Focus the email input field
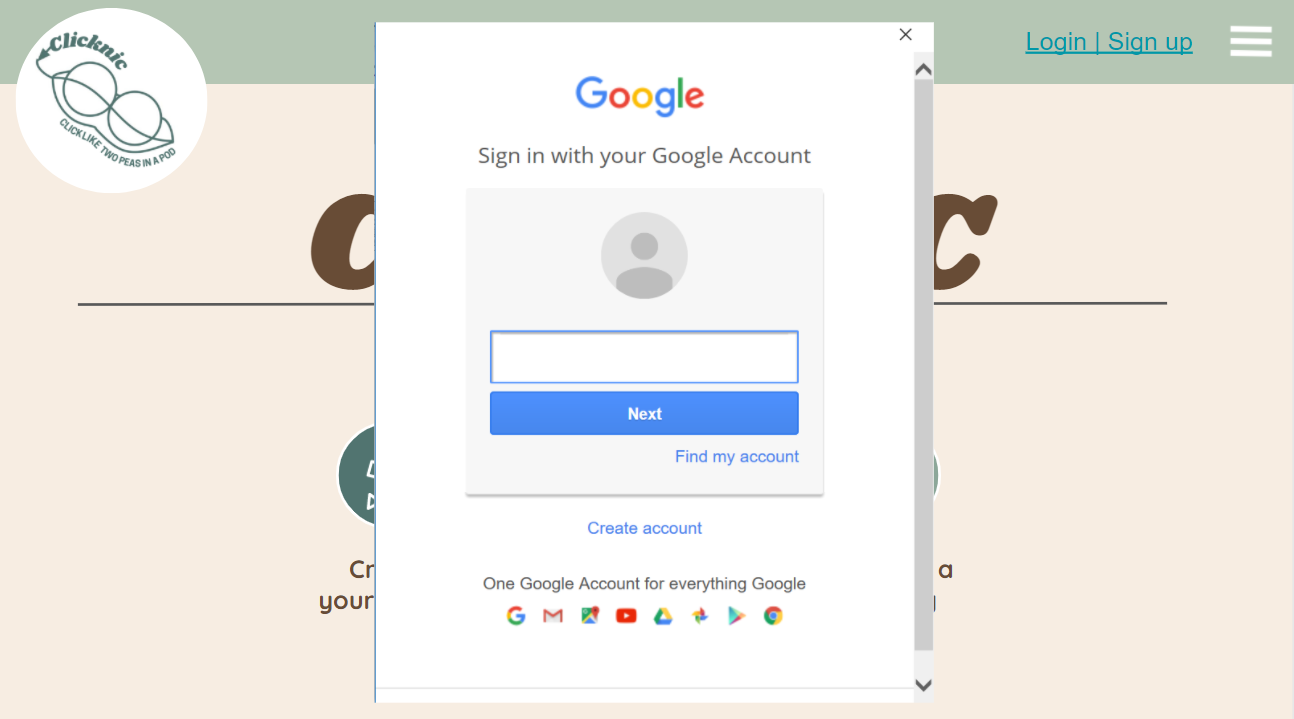The image size is (1294, 719). pyautogui.click(x=644, y=357)
